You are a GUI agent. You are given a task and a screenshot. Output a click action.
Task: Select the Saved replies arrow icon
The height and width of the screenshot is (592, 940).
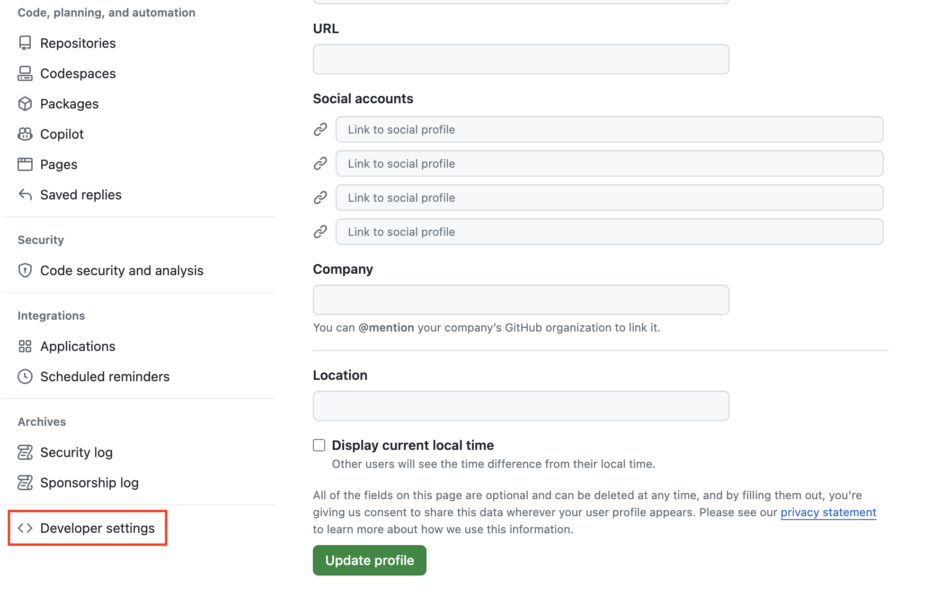pyautogui.click(x=25, y=195)
